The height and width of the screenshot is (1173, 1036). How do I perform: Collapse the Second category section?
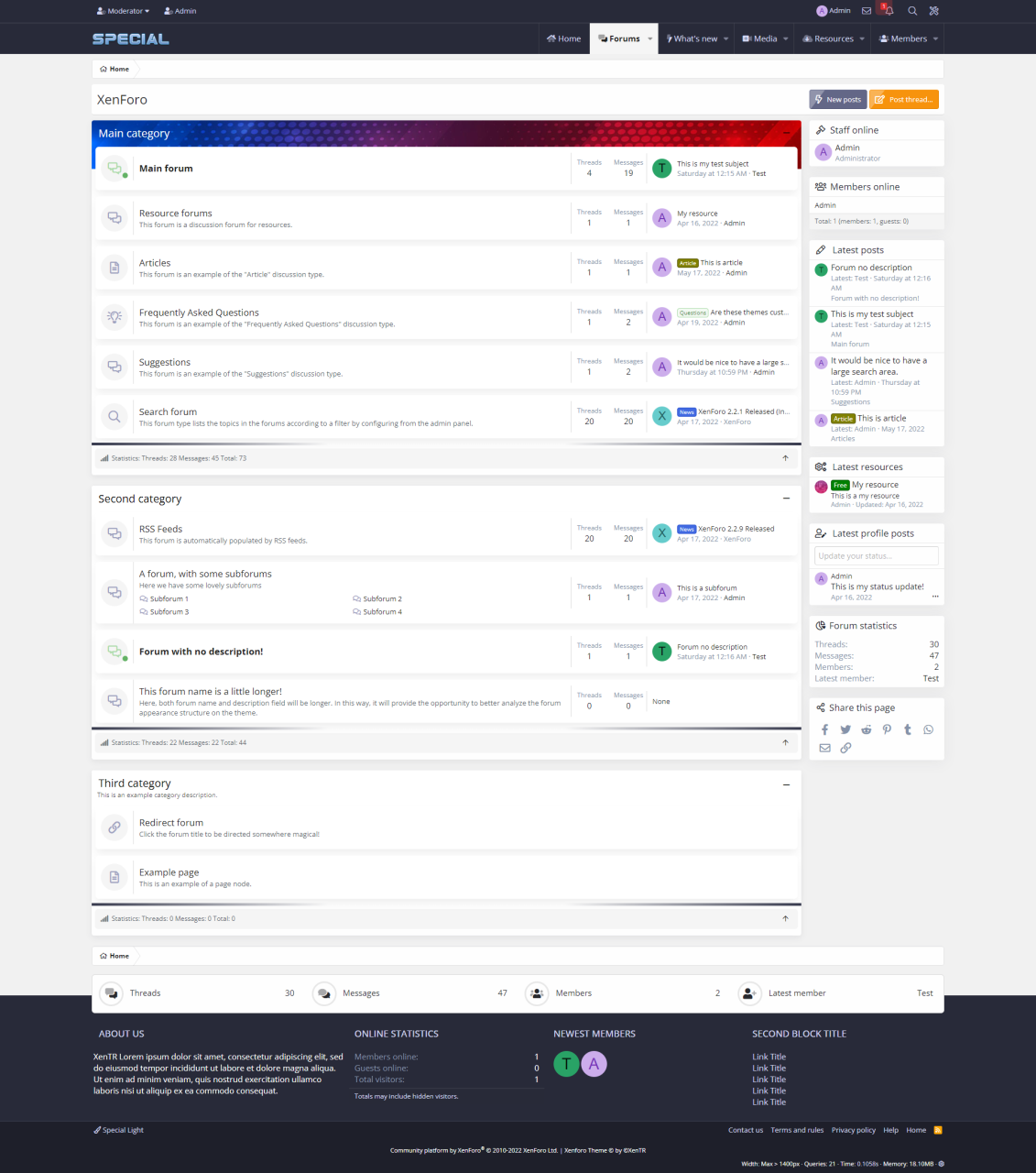coord(786,499)
